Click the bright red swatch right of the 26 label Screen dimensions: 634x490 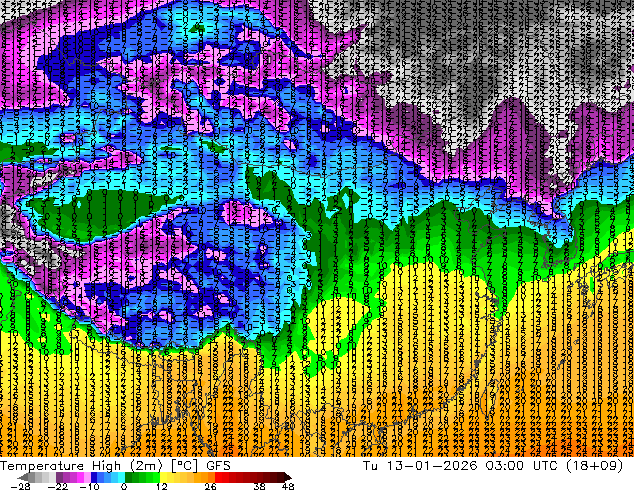point(218,477)
